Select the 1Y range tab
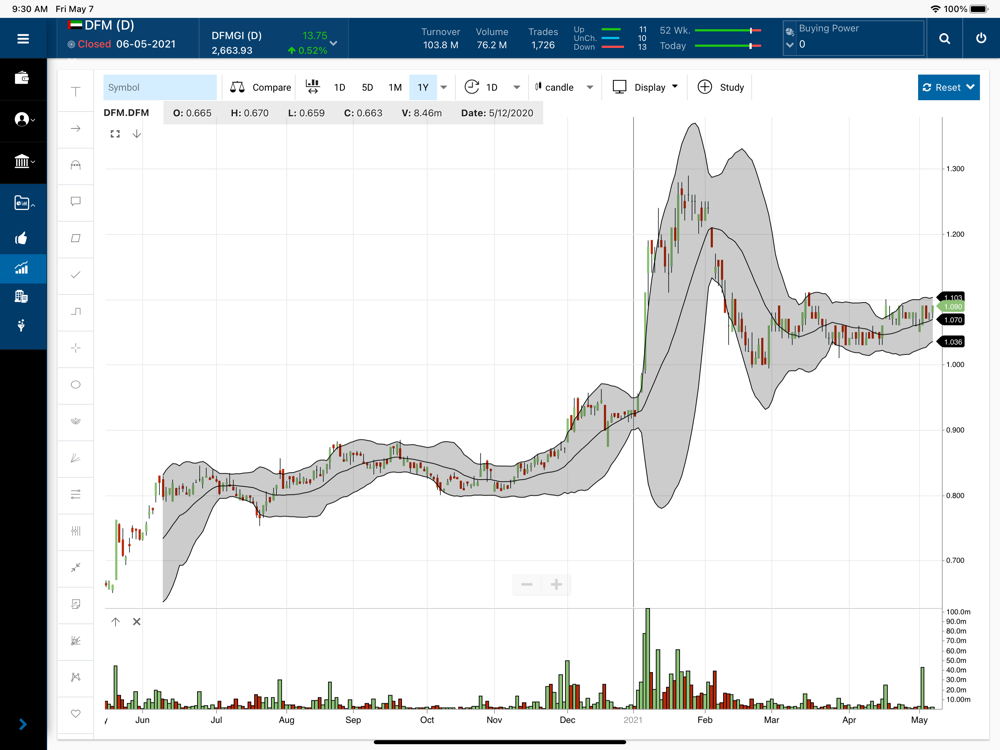The width and height of the screenshot is (1000, 750). [423, 87]
